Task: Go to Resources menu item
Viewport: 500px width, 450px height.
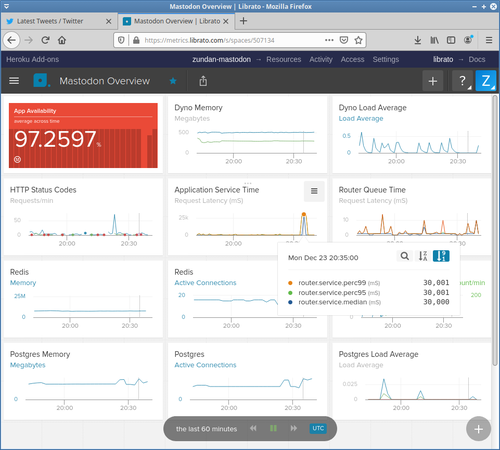Action: click(284, 59)
